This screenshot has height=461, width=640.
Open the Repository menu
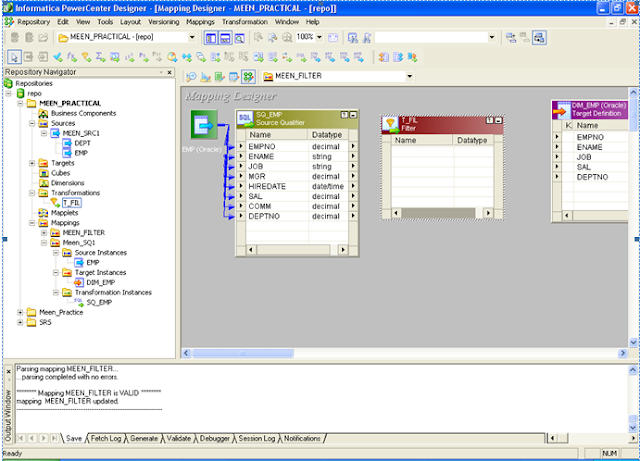(33, 22)
